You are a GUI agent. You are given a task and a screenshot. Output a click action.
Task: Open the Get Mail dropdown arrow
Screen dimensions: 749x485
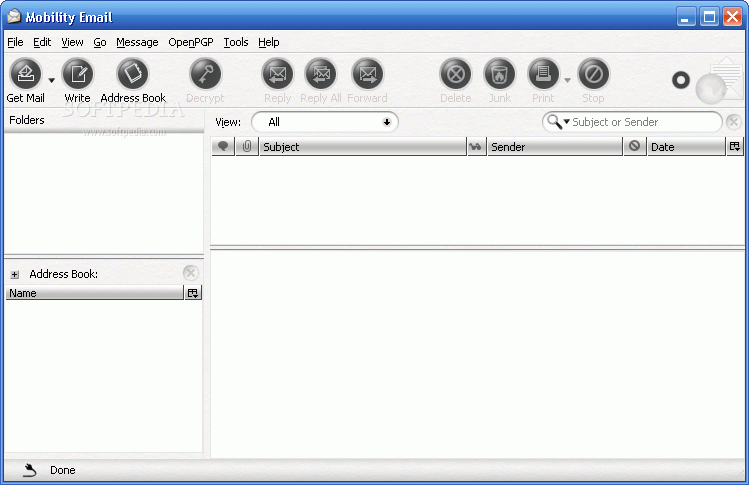pos(52,80)
